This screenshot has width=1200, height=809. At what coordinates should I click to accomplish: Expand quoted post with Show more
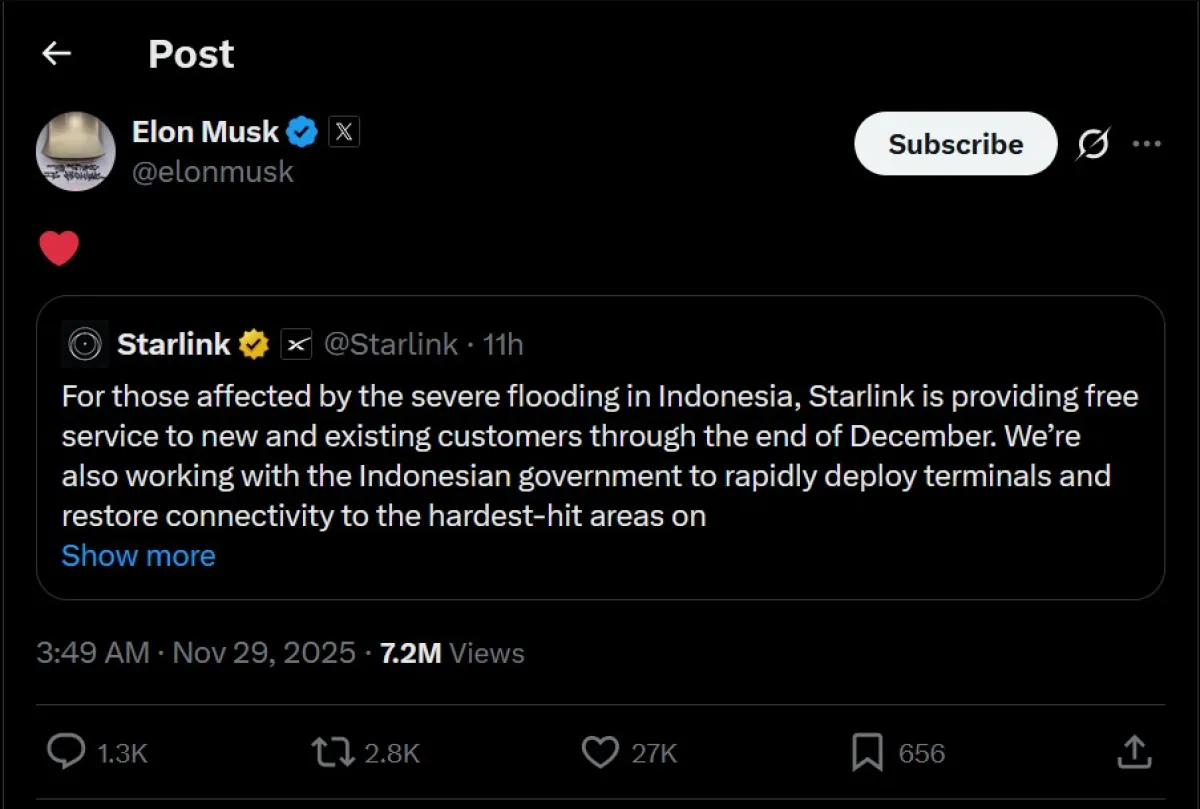(138, 556)
